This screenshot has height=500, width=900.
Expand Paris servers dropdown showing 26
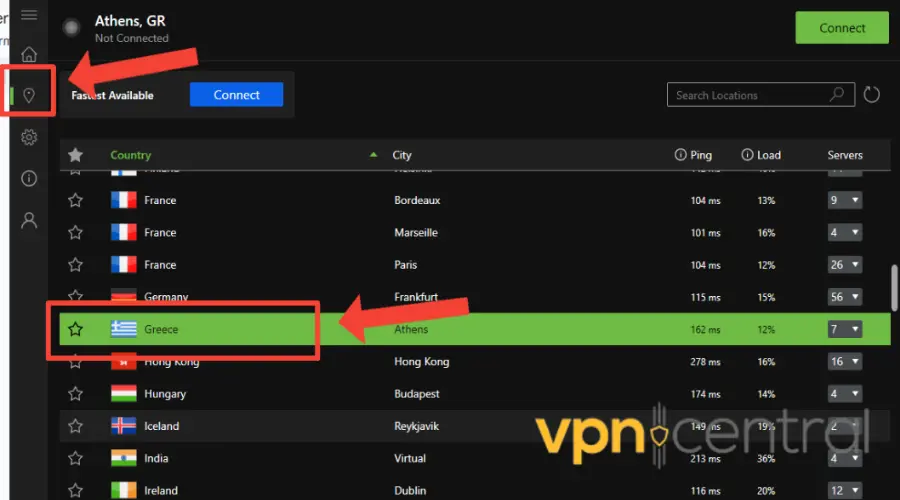click(x=844, y=265)
